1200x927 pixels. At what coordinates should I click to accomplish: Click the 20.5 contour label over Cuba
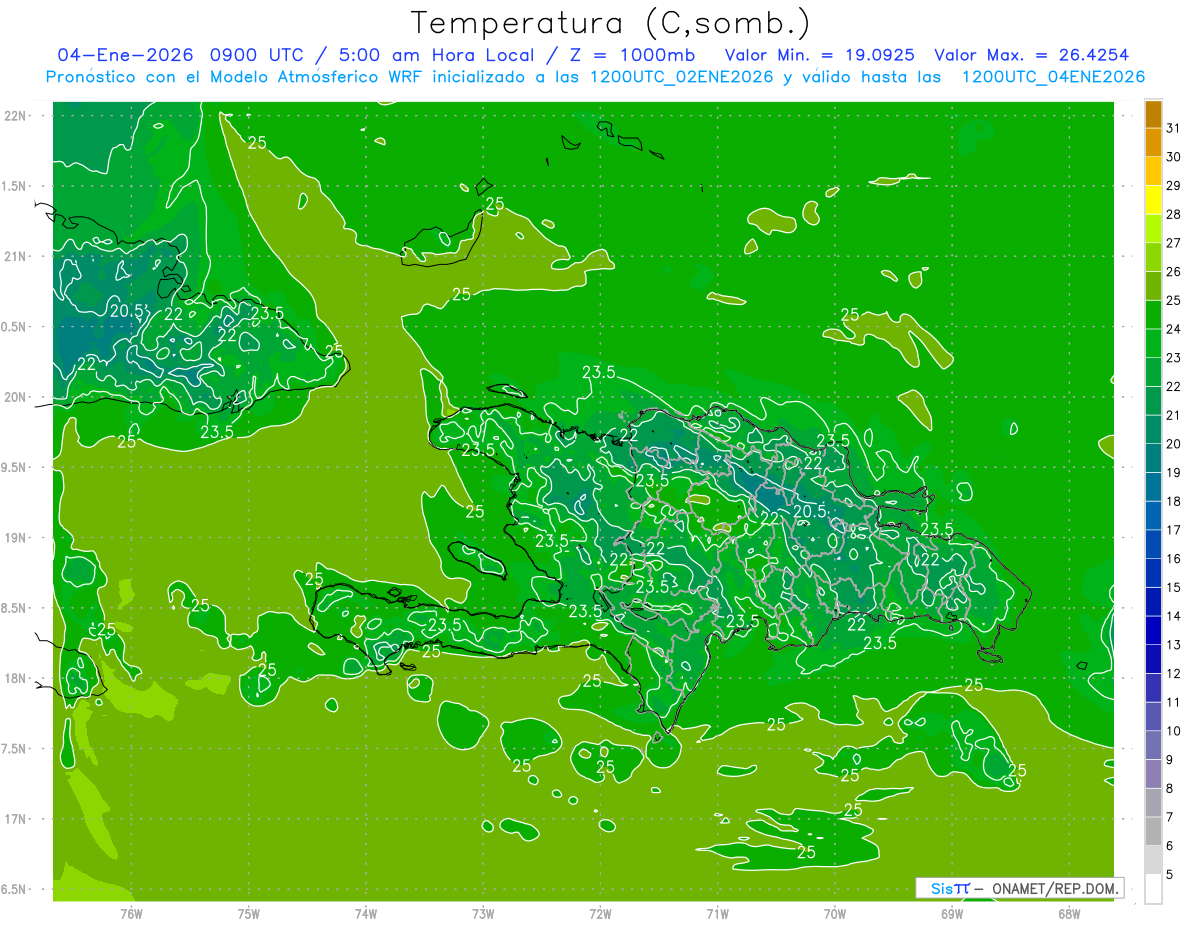[129, 311]
